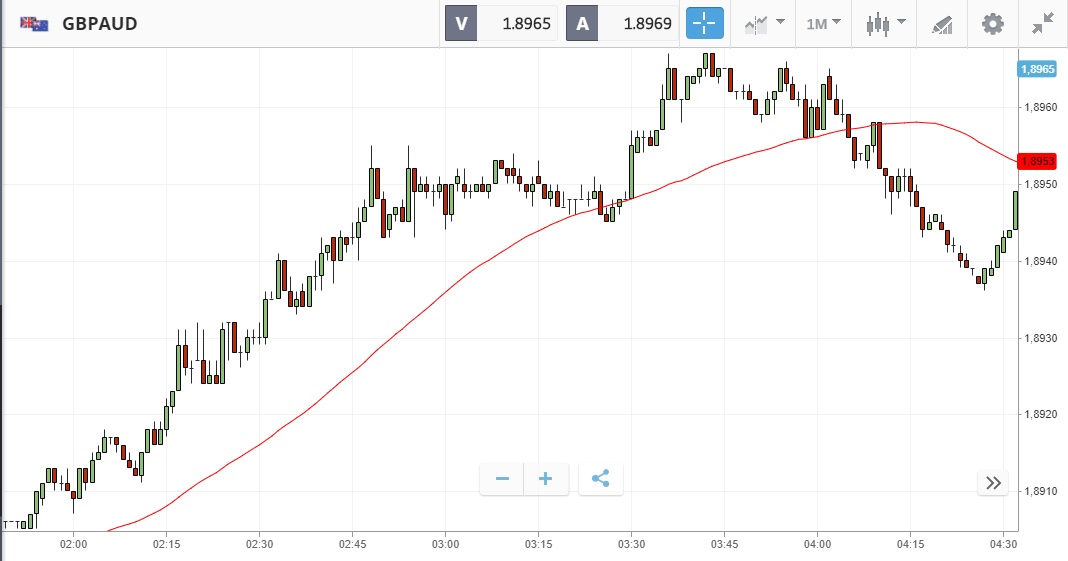Jump to latest with double-arrow button

pos(993,483)
